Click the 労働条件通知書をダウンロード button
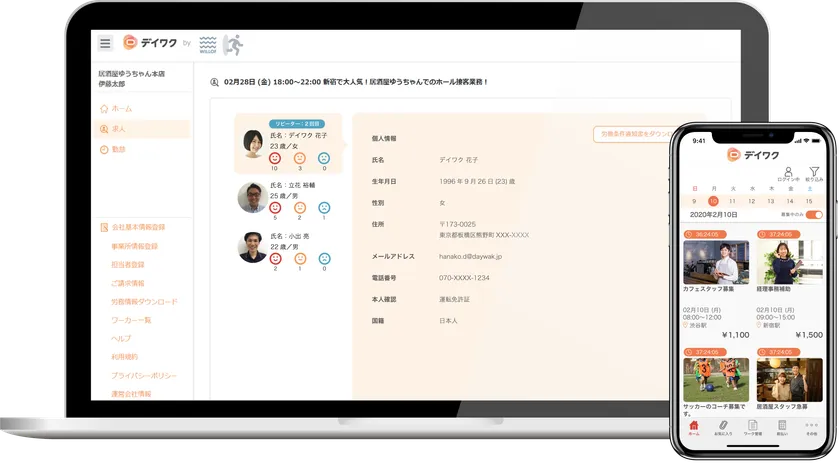The image size is (840, 474). tap(633, 134)
